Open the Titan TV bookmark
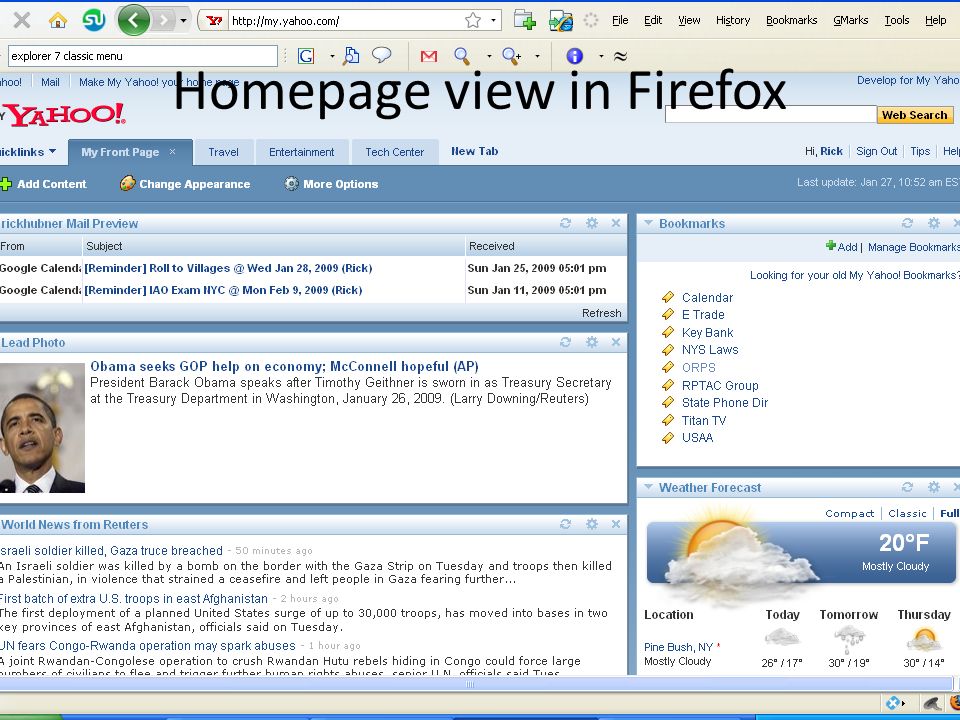 click(x=703, y=421)
